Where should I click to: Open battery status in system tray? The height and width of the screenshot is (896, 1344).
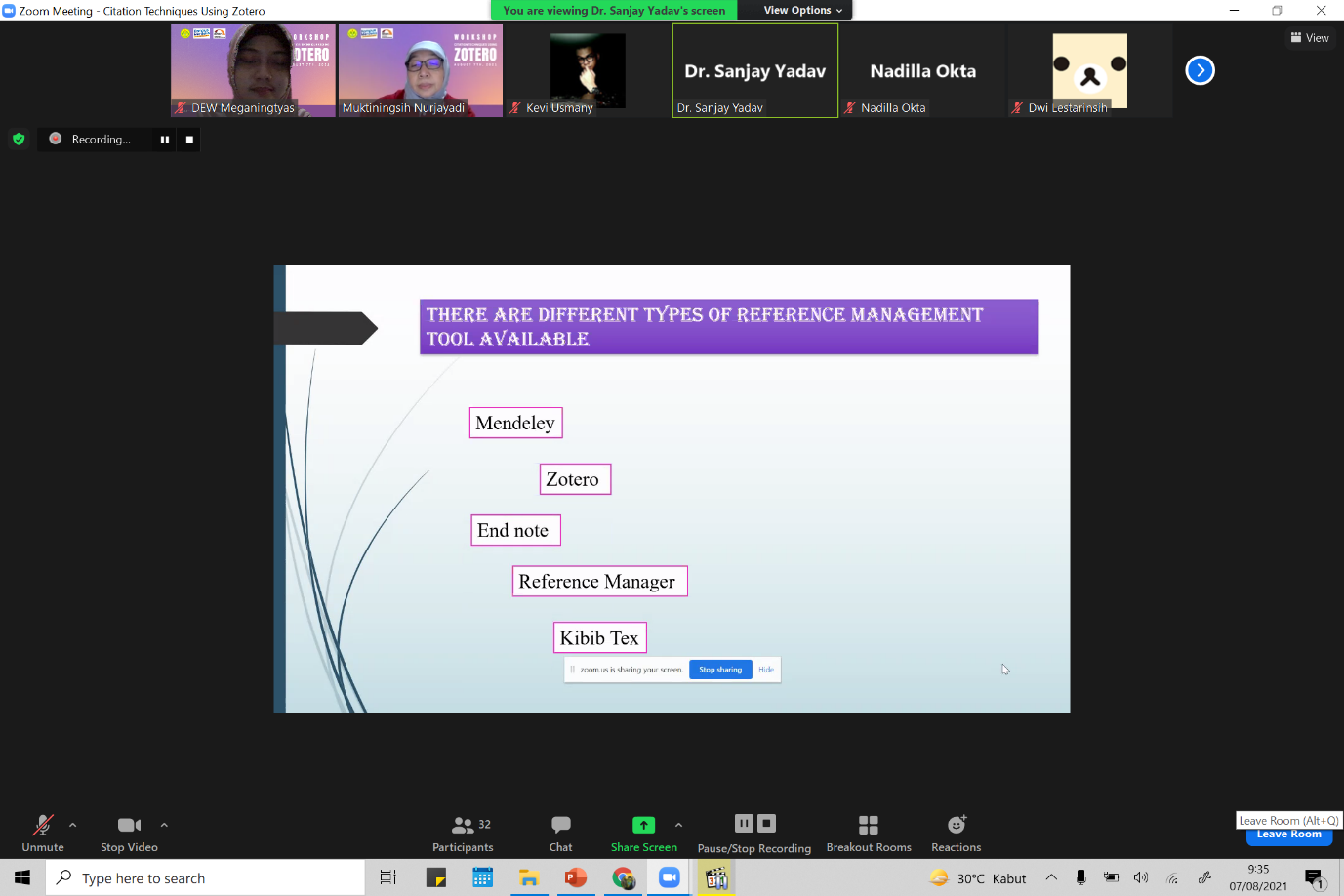(x=1111, y=877)
